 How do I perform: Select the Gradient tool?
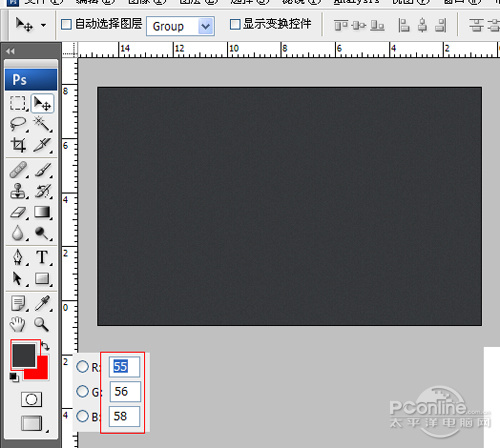click(43, 212)
